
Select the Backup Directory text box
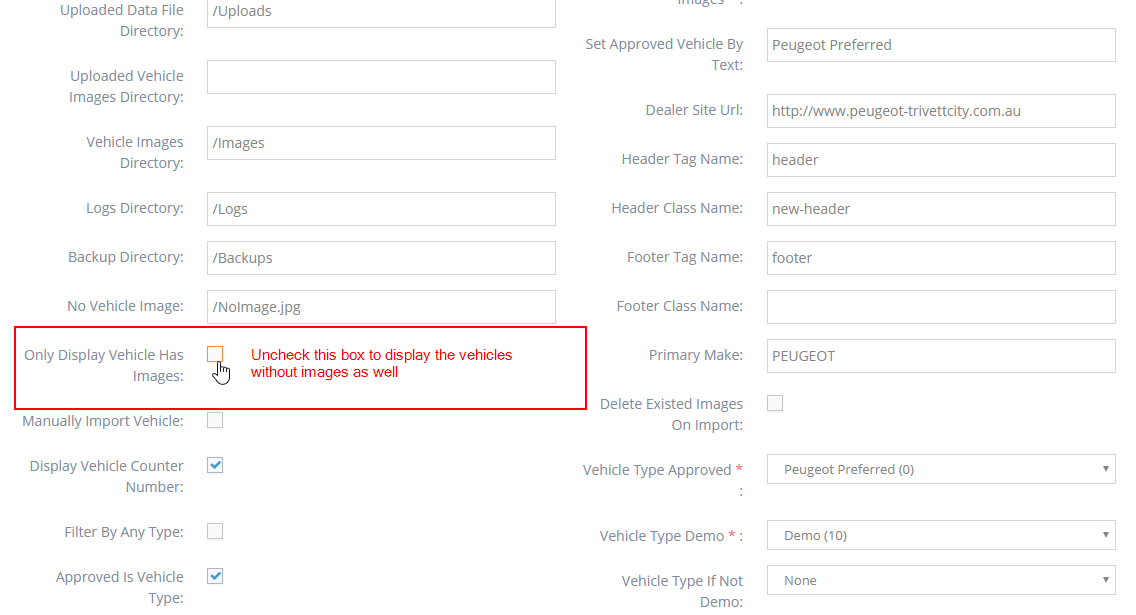[x=381, y=258]
